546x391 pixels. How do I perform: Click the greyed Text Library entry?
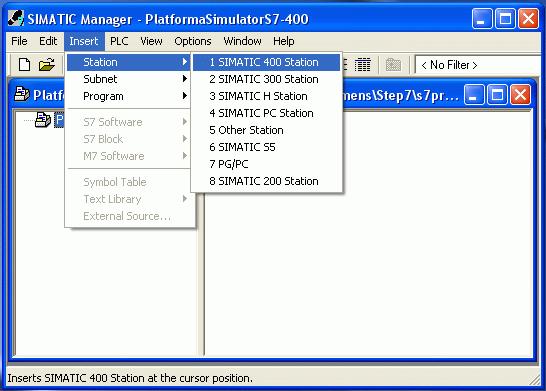pos(128,199)
